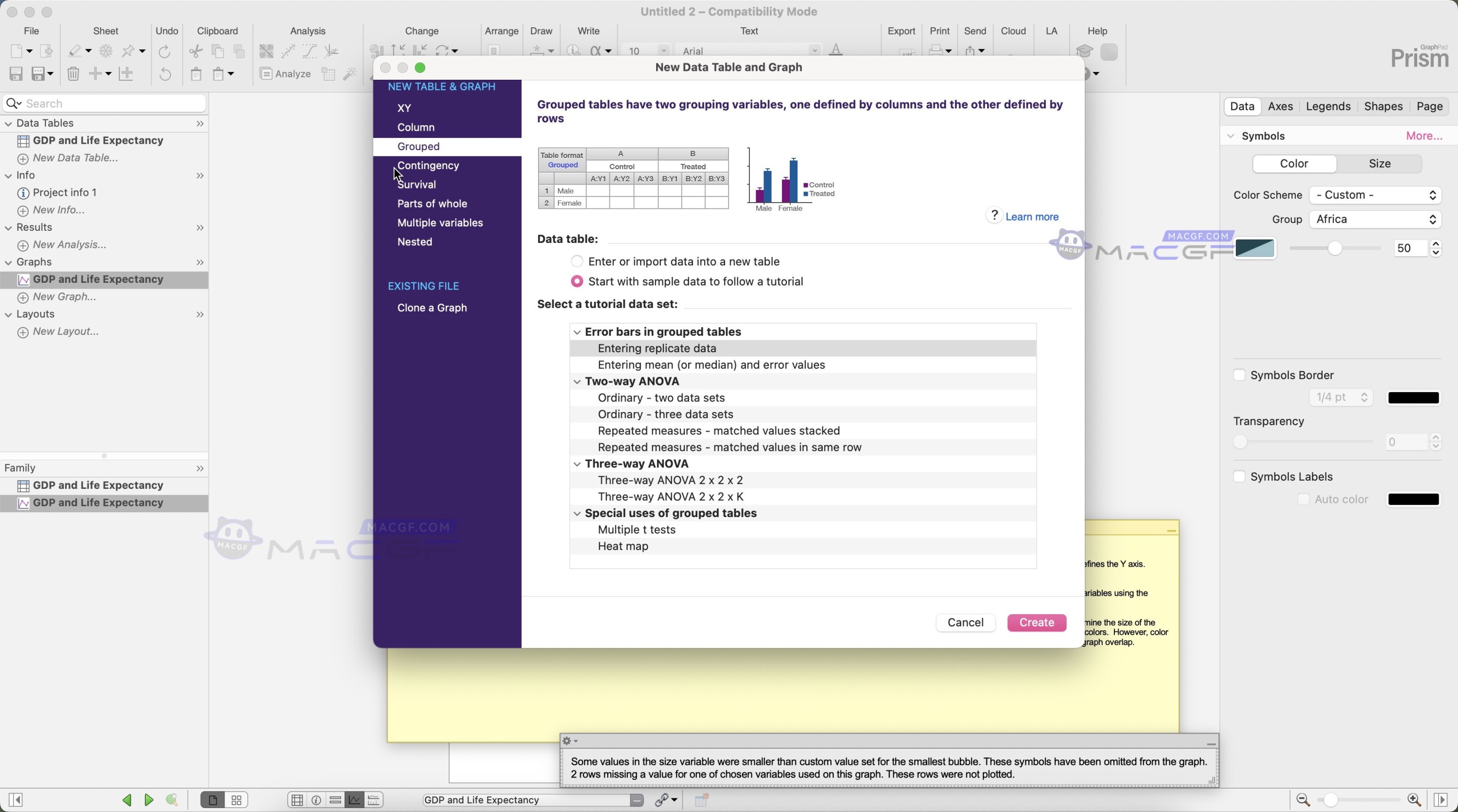This screenshot has height=812, width=1458.
Task: Open the Group dropdown set to Africa
Action: click(1375, 219)
